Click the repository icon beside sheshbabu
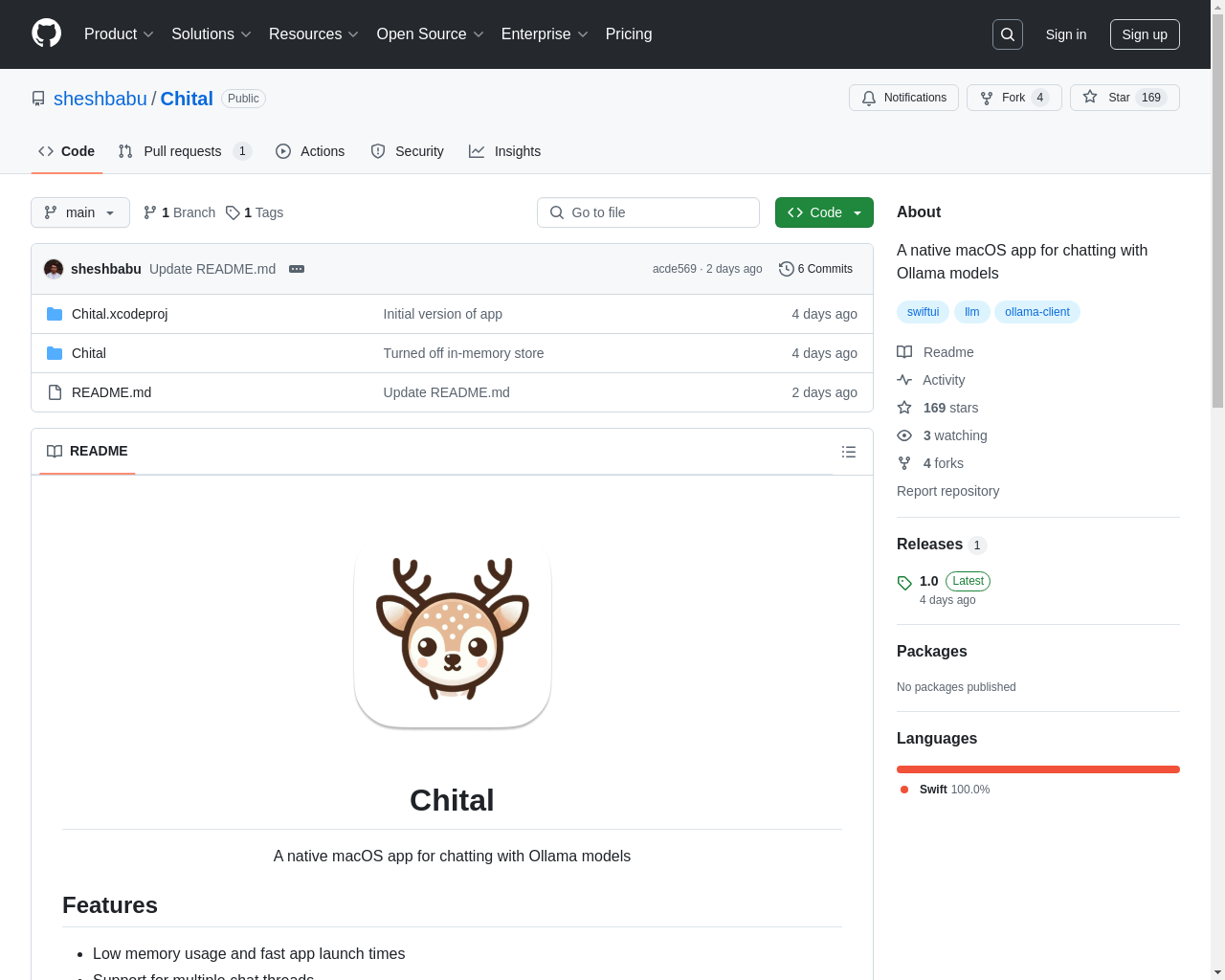The height and width of the screenshot is (980, 1225). (x=38, y=99)
